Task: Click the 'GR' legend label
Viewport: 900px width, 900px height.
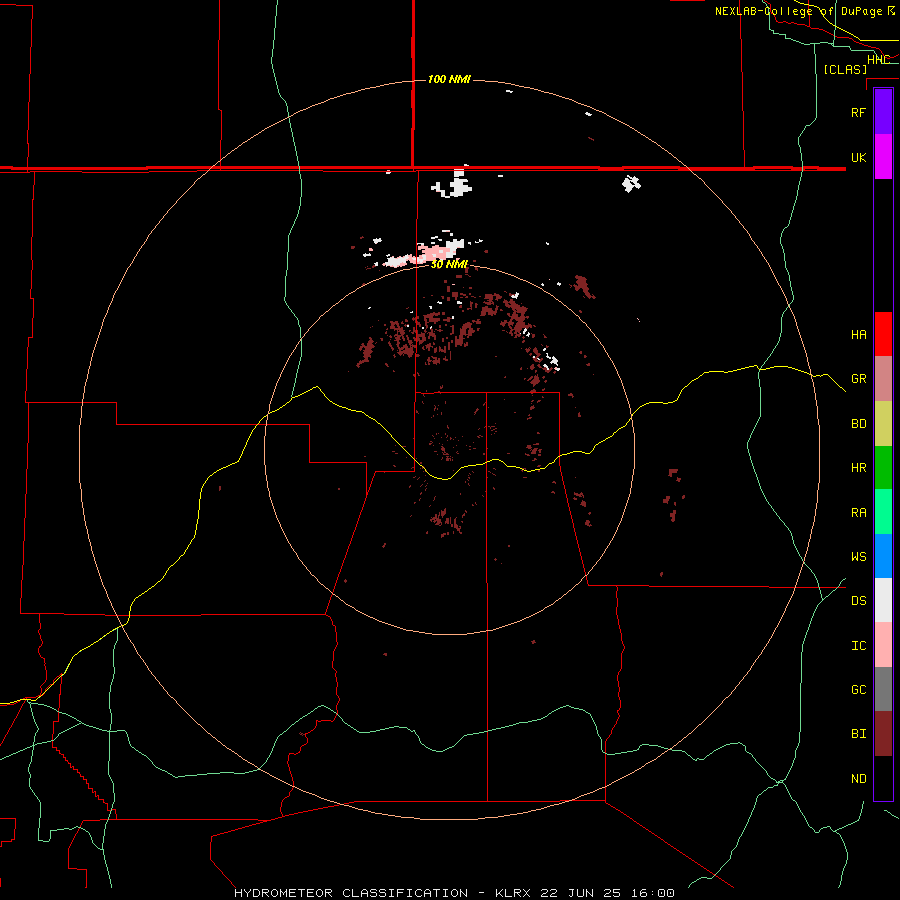Action: [858, 379]
